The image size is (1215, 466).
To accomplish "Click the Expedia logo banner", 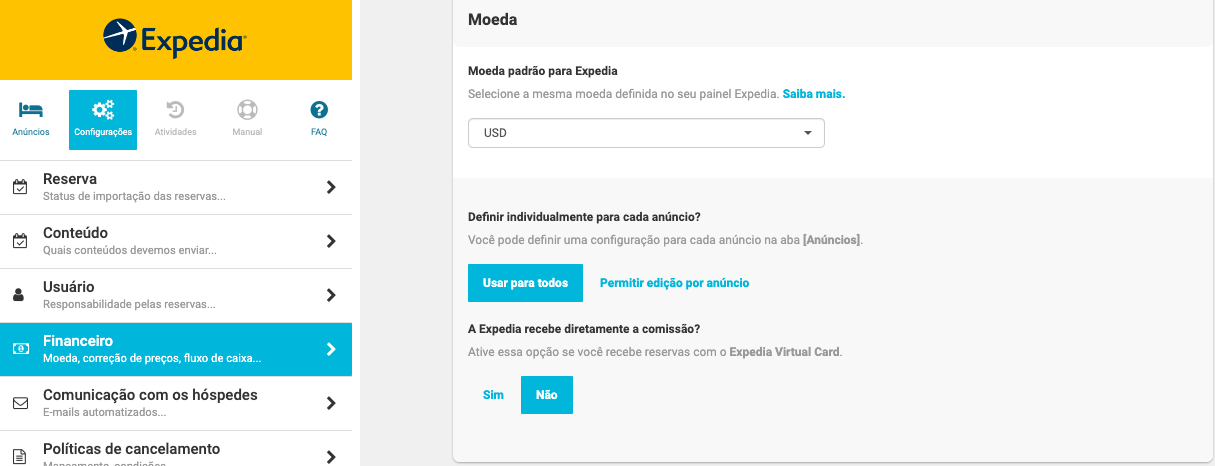I will pyautogui.click(x=176, y=40).
